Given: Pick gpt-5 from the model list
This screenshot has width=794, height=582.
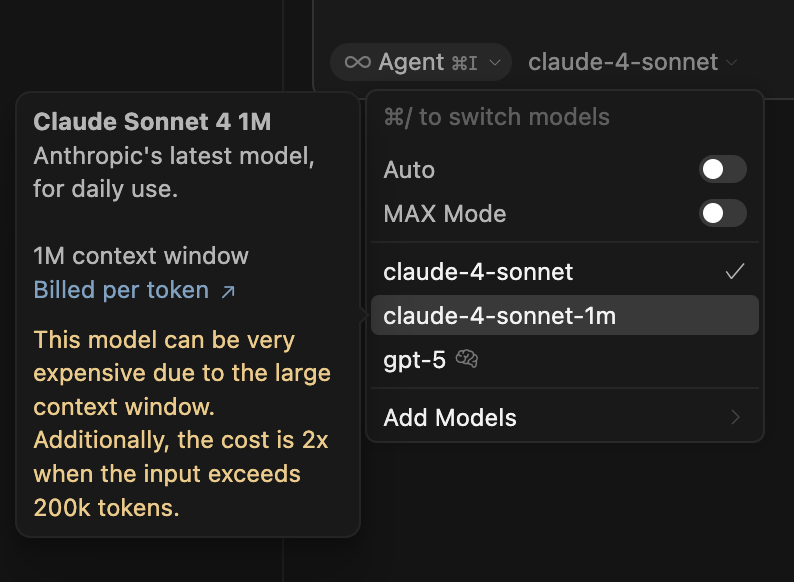Looking at the screenshot, I should point(414,360).
